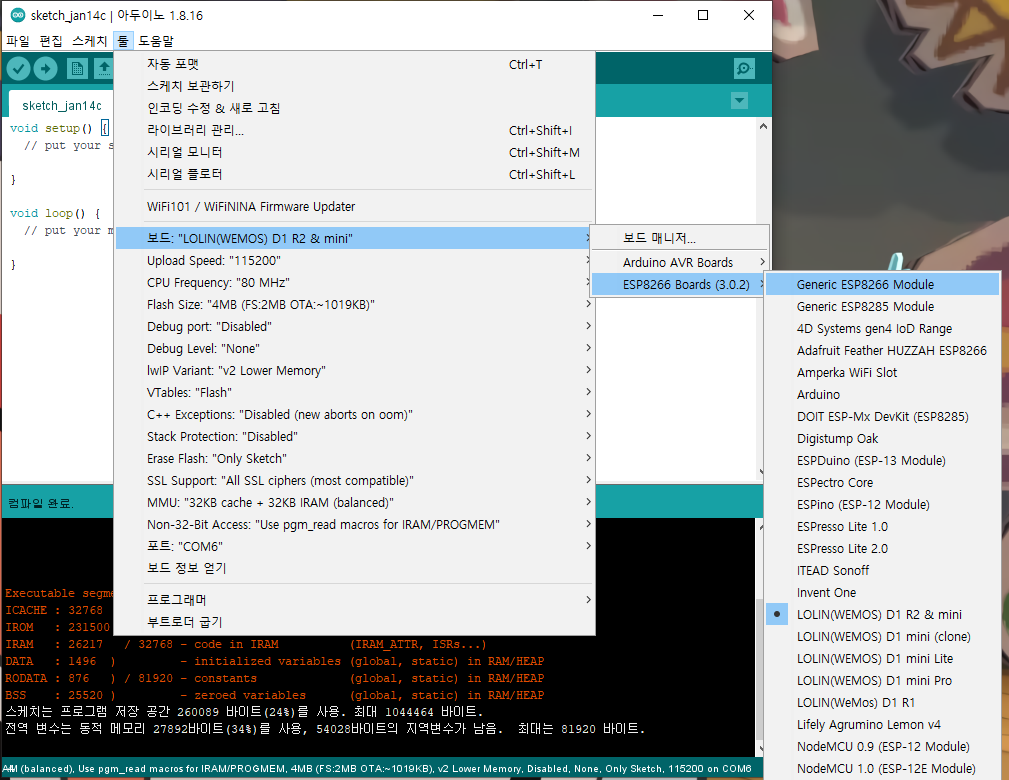Click the status bar board info text

376,768
